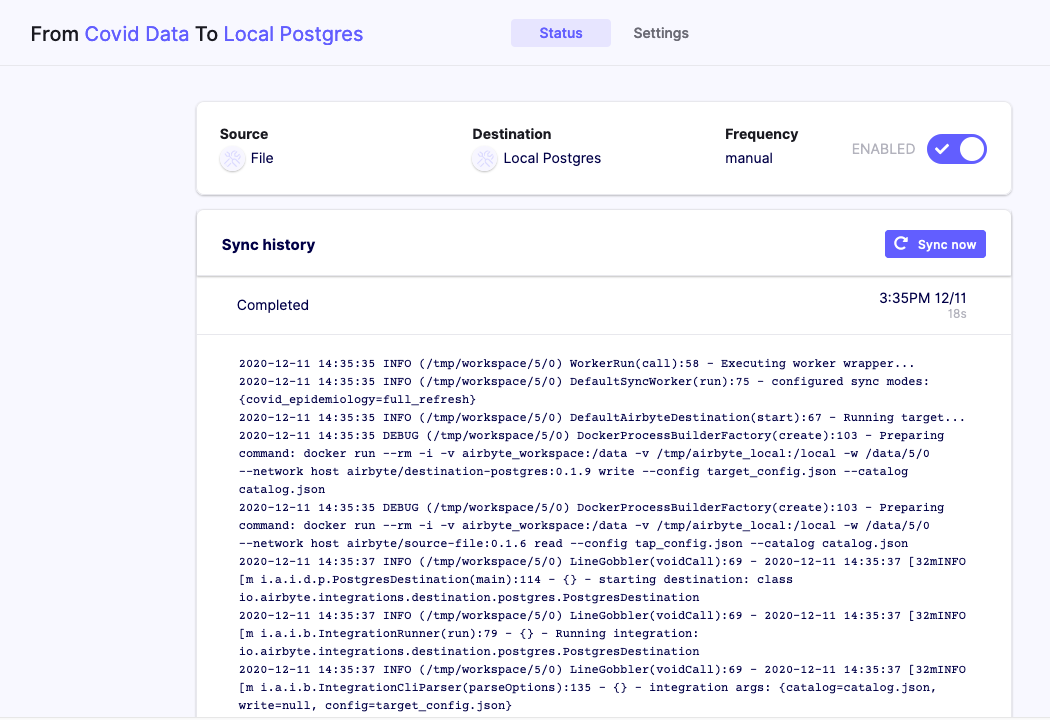
Task: Click the log line with write=null config
Action: coord(375,706)
